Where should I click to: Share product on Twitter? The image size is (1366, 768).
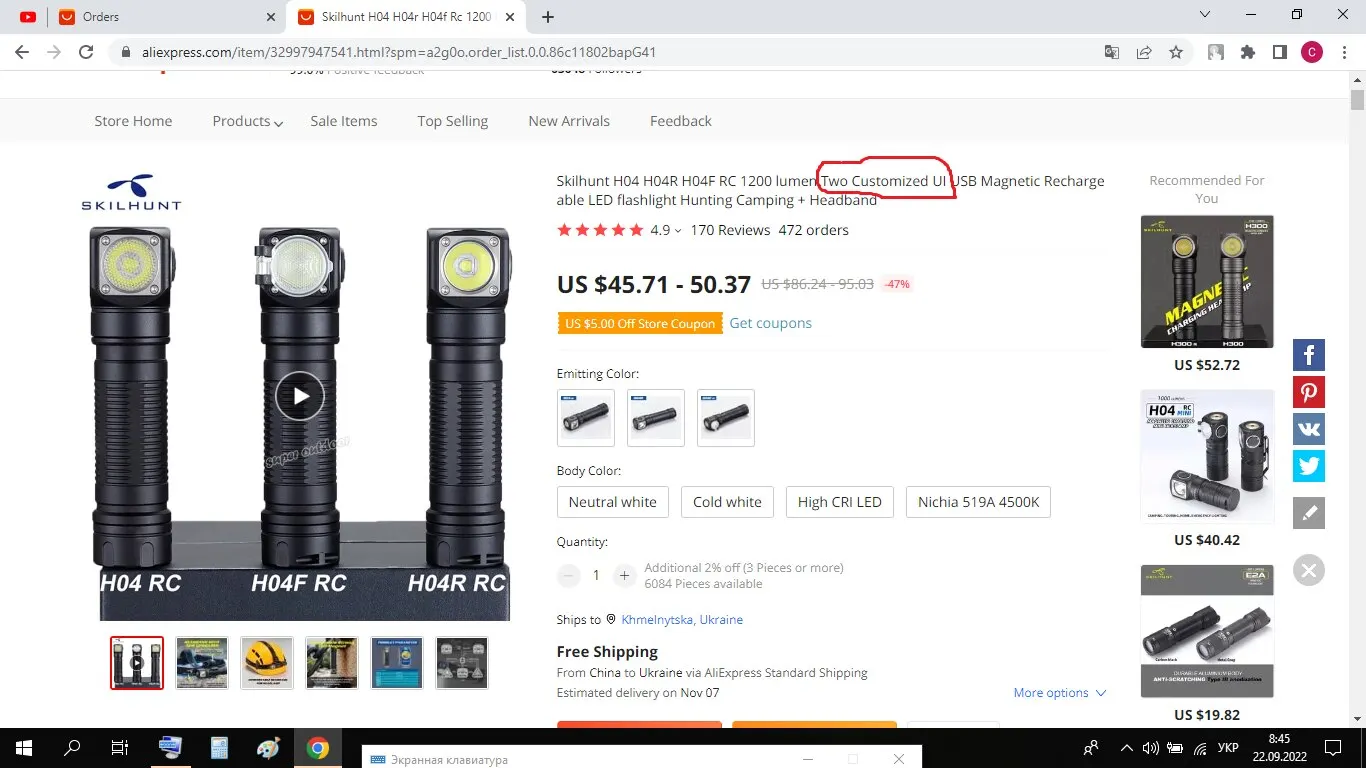tap(1308, 466)
